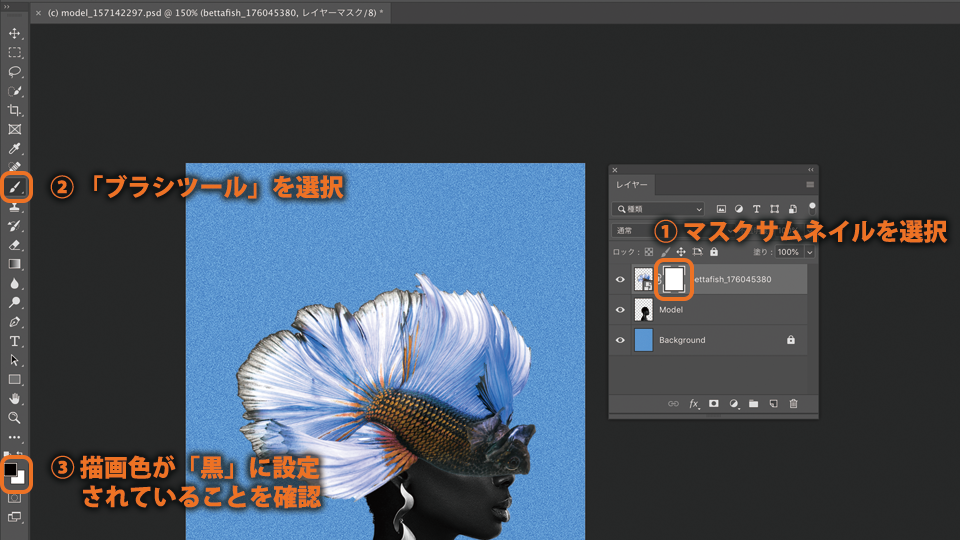This screenshot has height=540, width=960.
Task: Select the Crop tool
Action: 14,110
